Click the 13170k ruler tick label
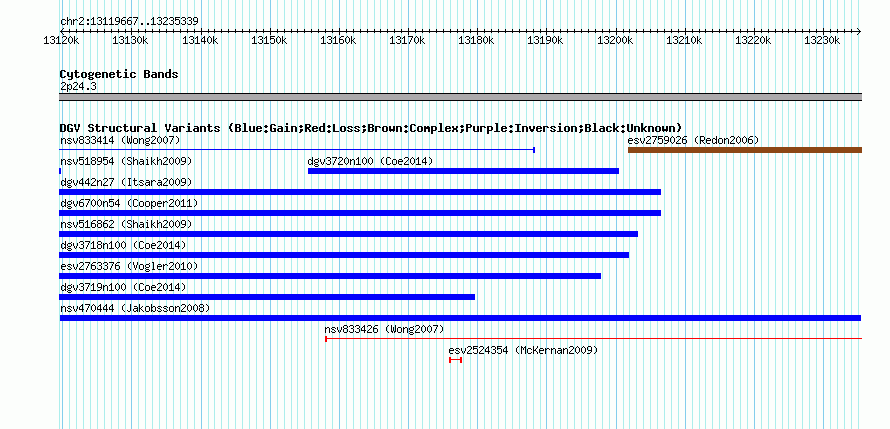The width and height of the screenshot is (890, 429). point(407,40)
